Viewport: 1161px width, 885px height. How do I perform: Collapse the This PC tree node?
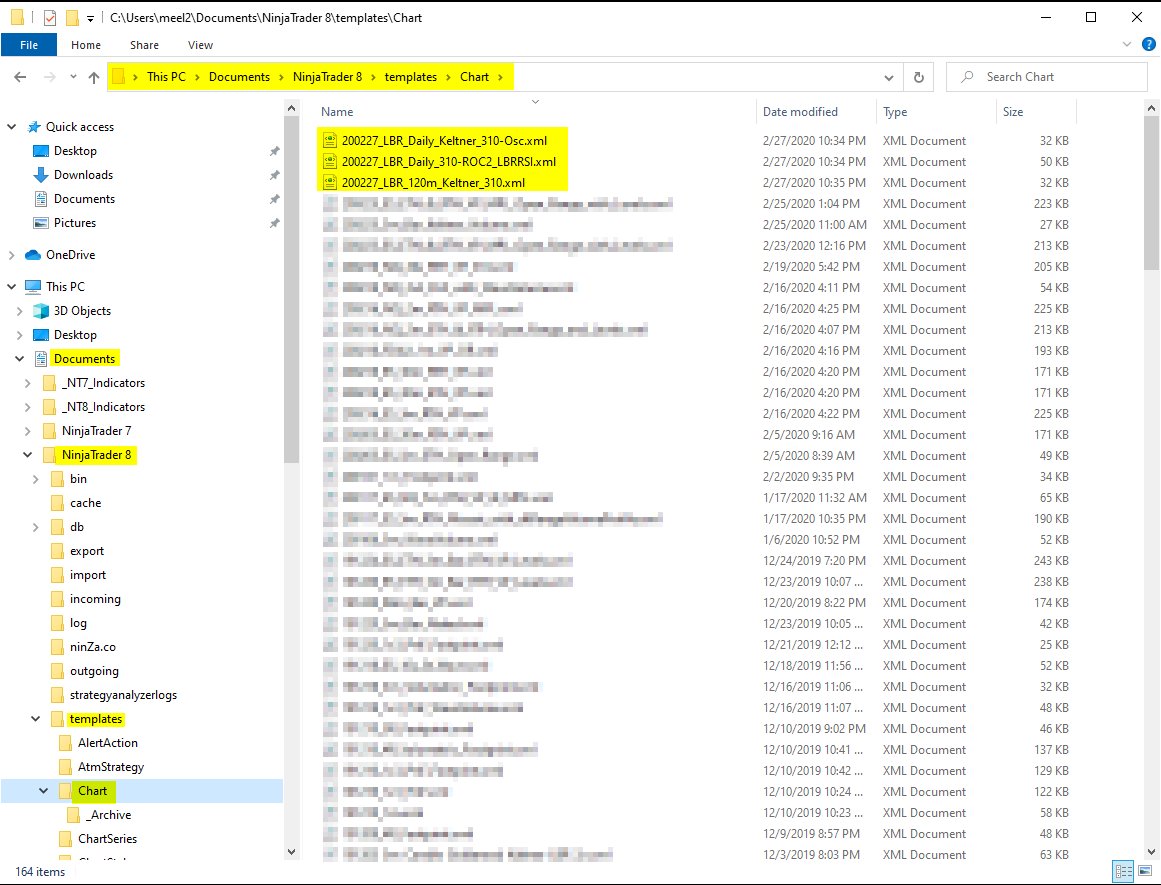11,287
